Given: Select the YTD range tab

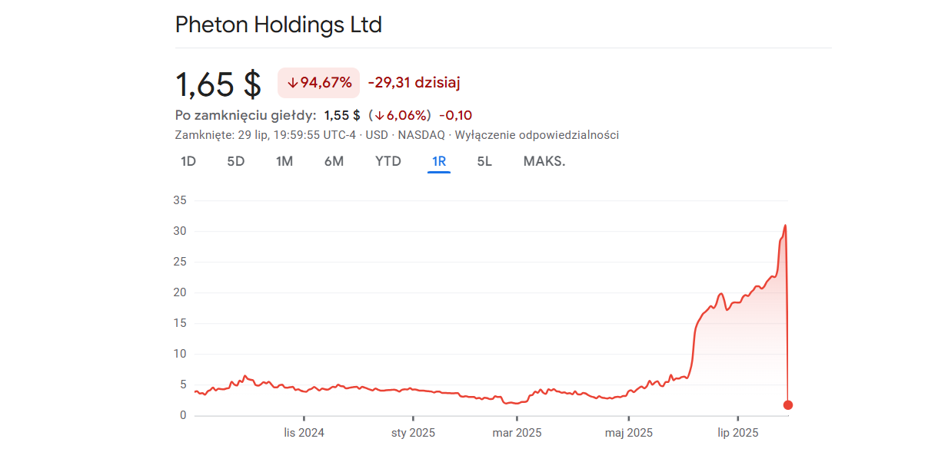Looking at the screenshot, I should [x=388, y=161].
